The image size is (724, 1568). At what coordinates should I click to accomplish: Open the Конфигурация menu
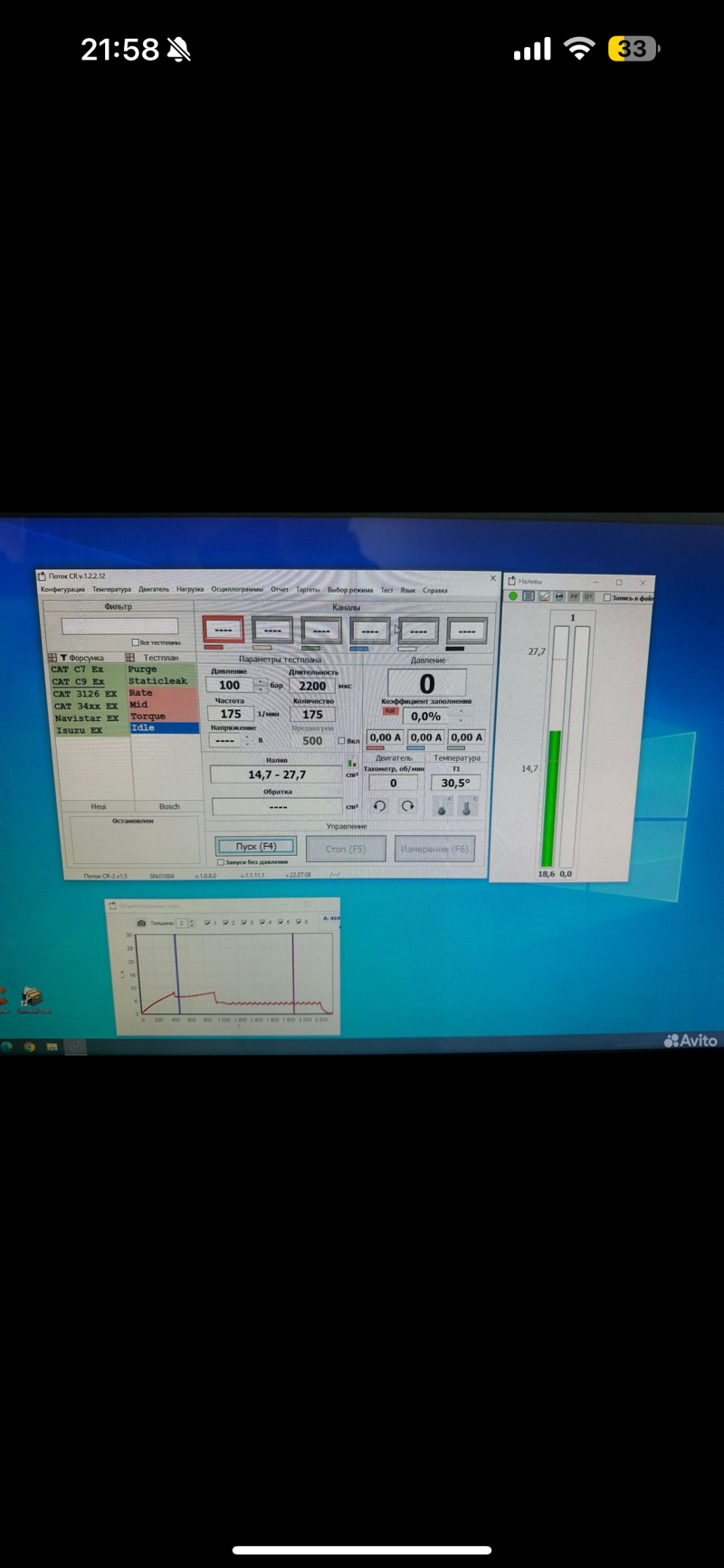62,590
